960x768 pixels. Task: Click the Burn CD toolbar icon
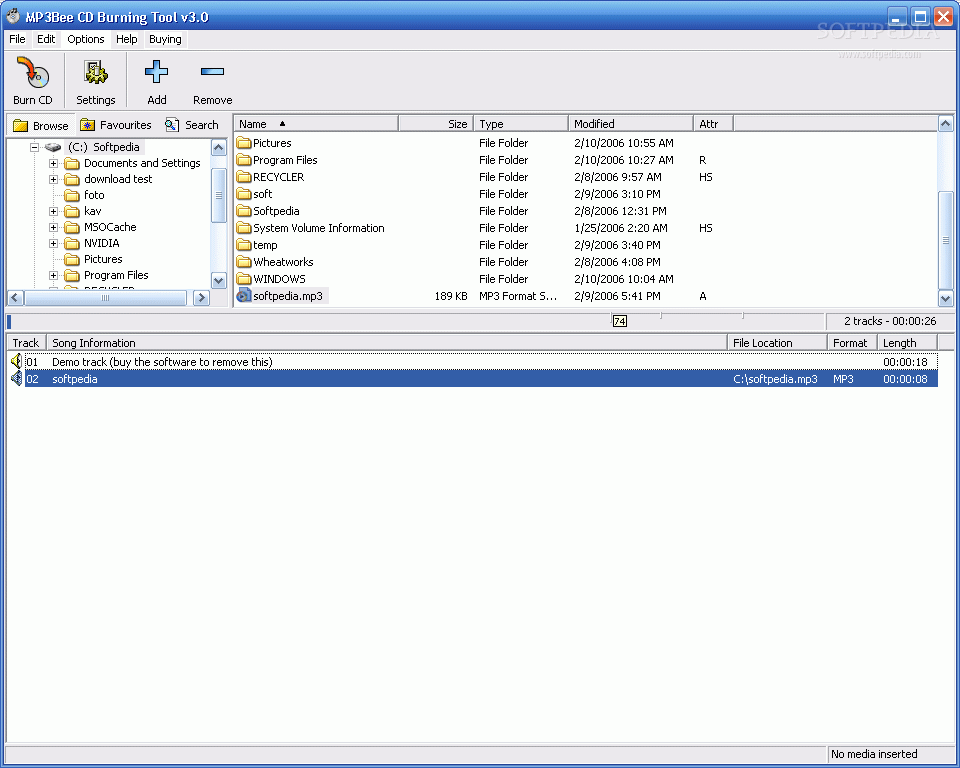tap(32, 73)
